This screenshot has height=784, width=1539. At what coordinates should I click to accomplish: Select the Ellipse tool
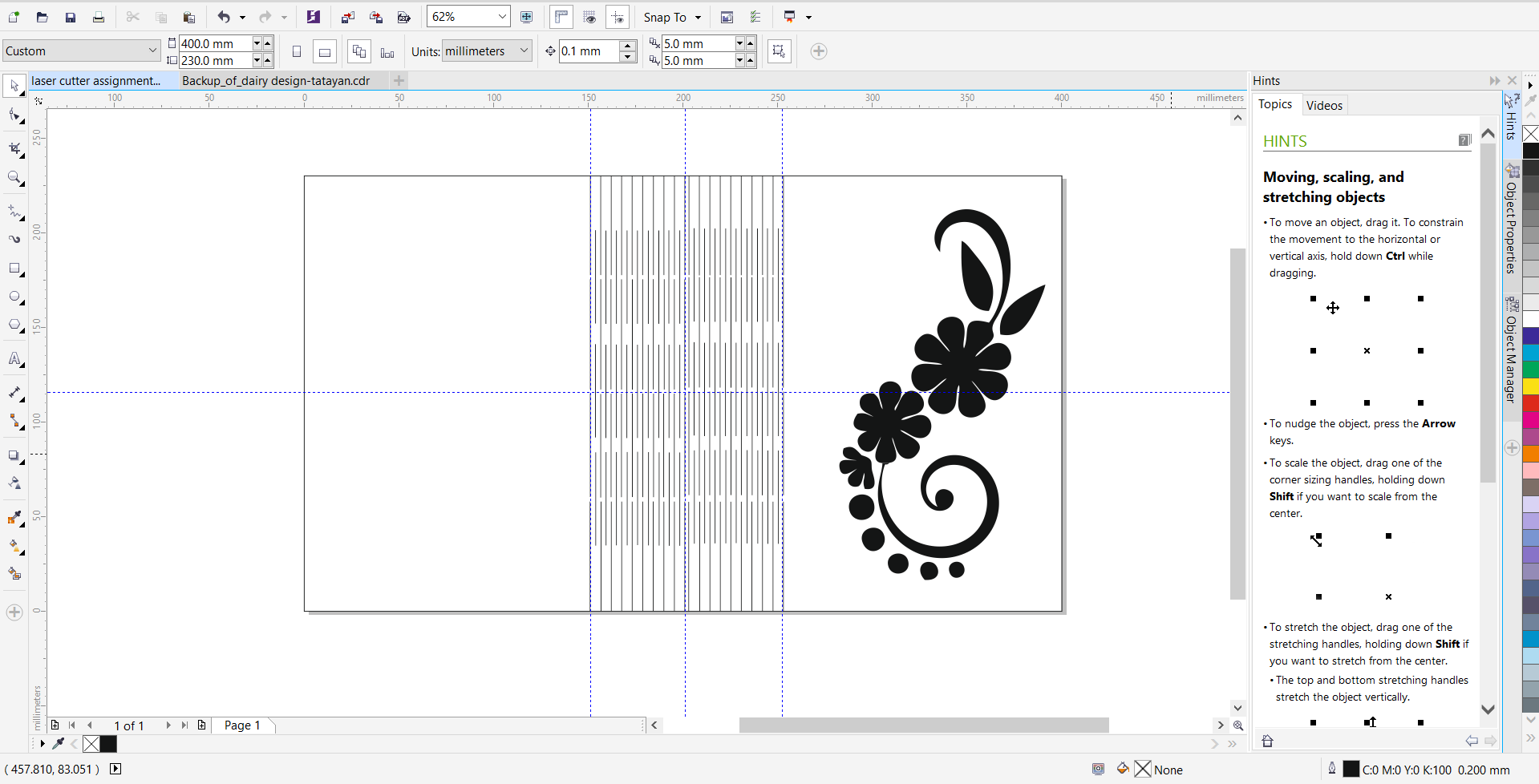(14, 297)
